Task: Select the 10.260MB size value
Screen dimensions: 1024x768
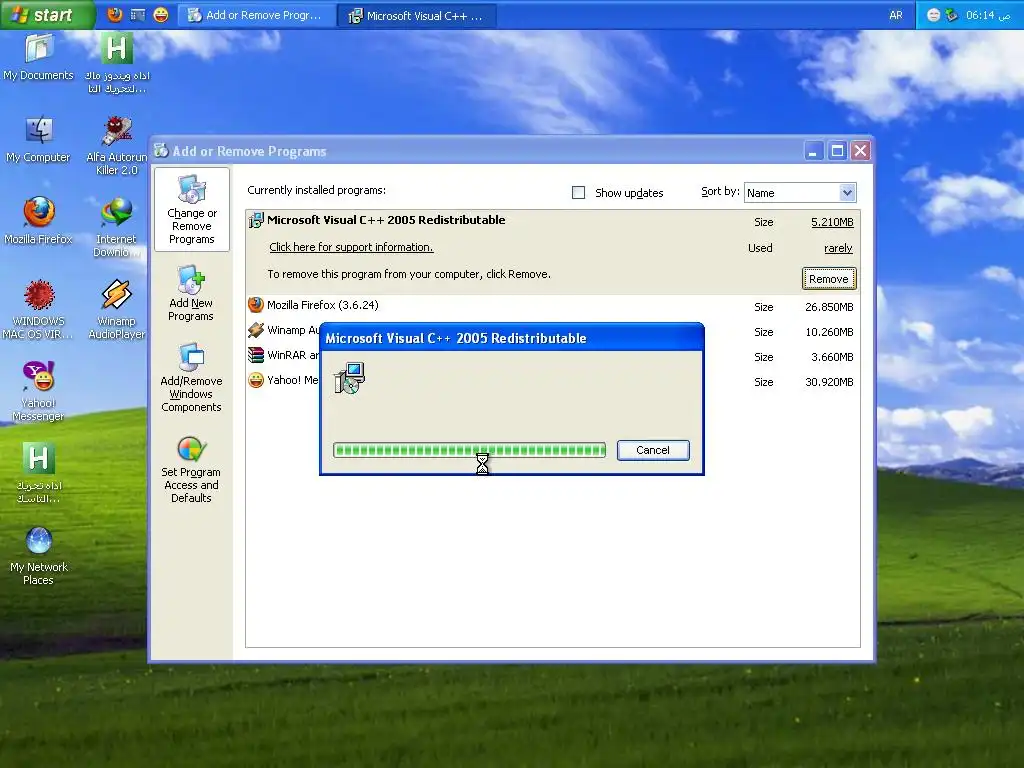Action: pyautogui.click(x=829, y=332)
